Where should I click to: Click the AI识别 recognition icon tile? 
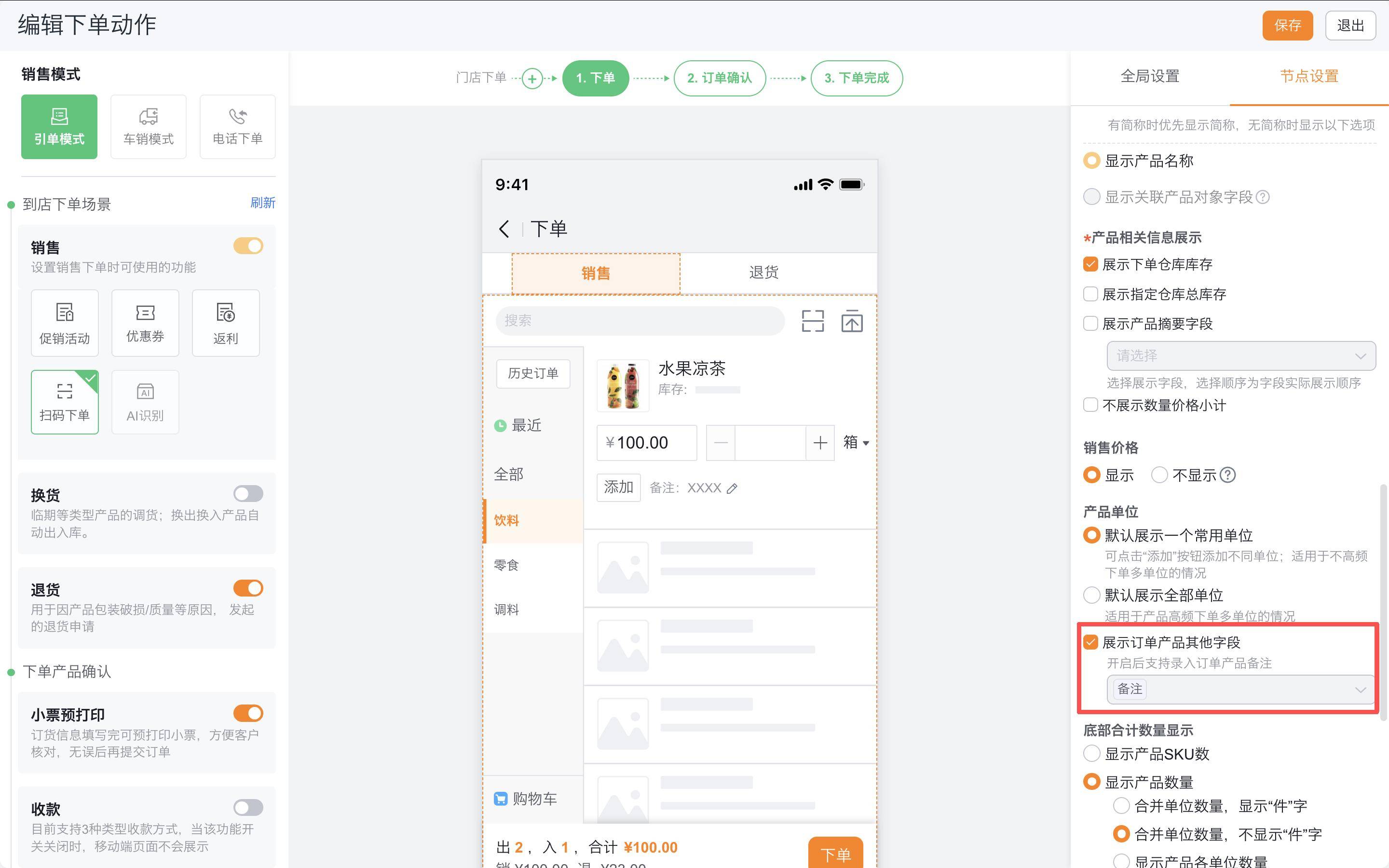click(x=145, y=402)
